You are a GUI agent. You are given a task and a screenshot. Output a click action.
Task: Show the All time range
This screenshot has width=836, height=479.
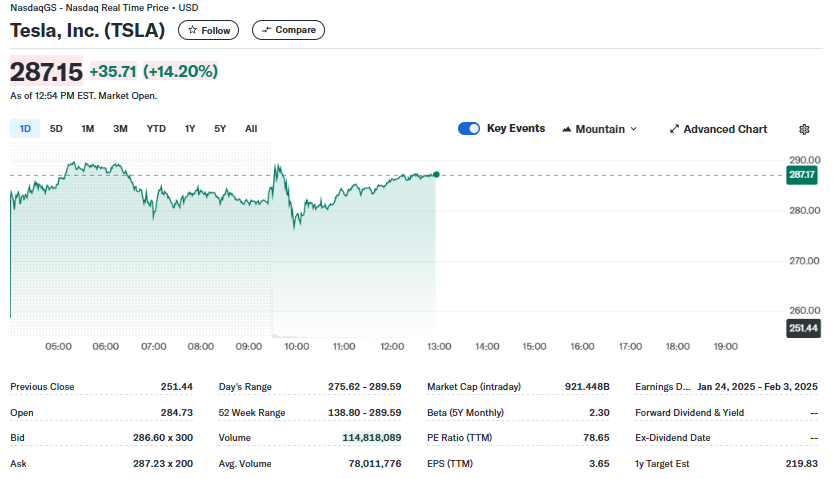pos(251,128)
